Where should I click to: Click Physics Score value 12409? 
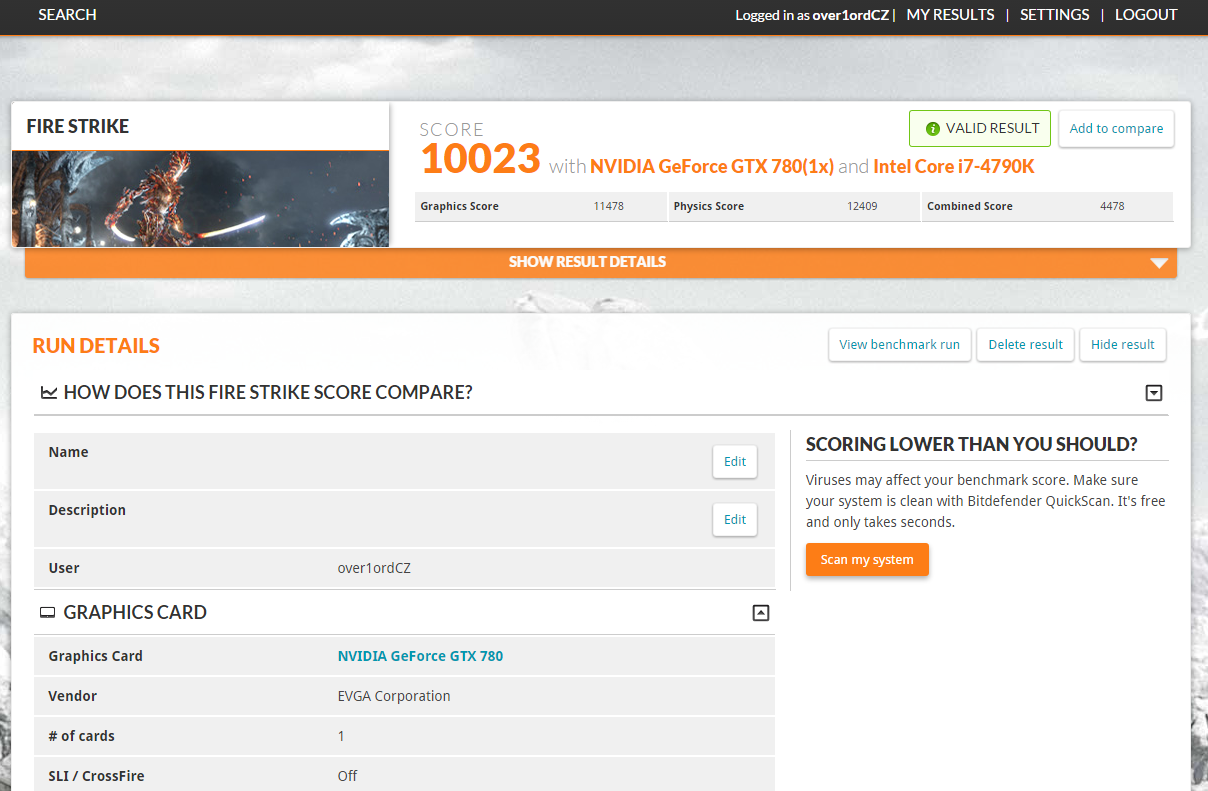[862, 206]
